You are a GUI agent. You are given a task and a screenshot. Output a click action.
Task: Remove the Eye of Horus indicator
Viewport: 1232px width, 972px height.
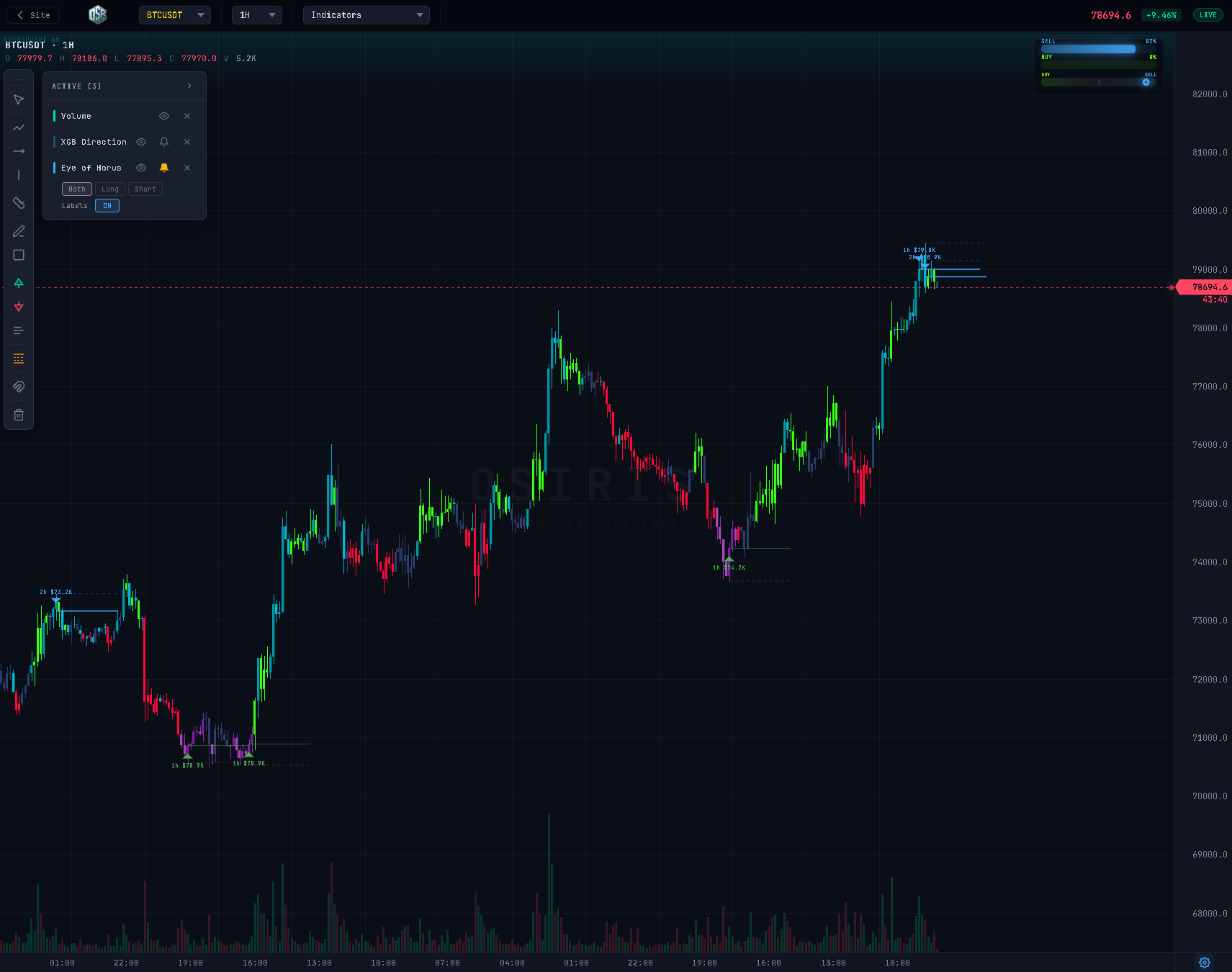(187, 168)
